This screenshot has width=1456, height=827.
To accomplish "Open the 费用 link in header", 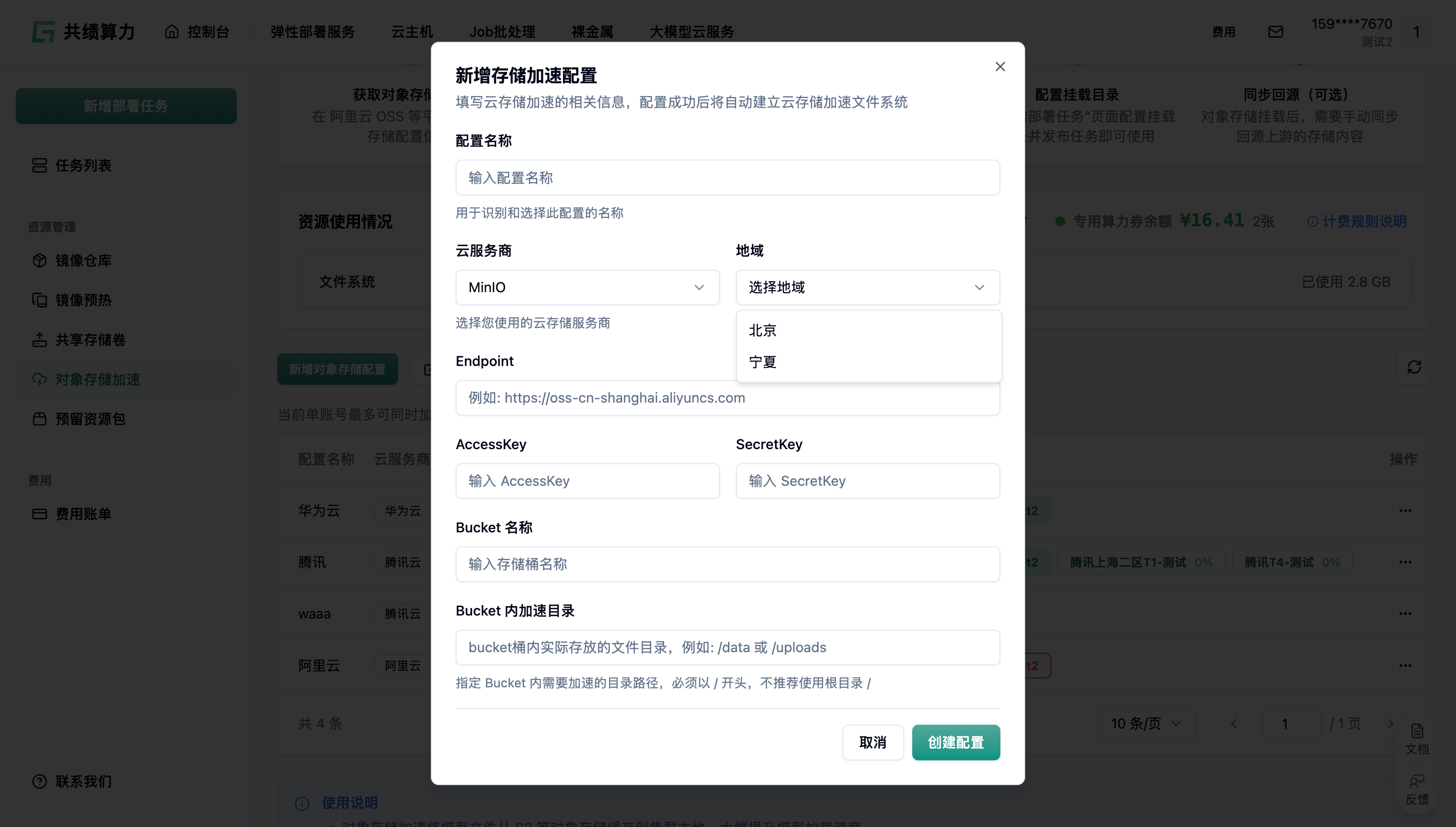I will point(1223,32).
